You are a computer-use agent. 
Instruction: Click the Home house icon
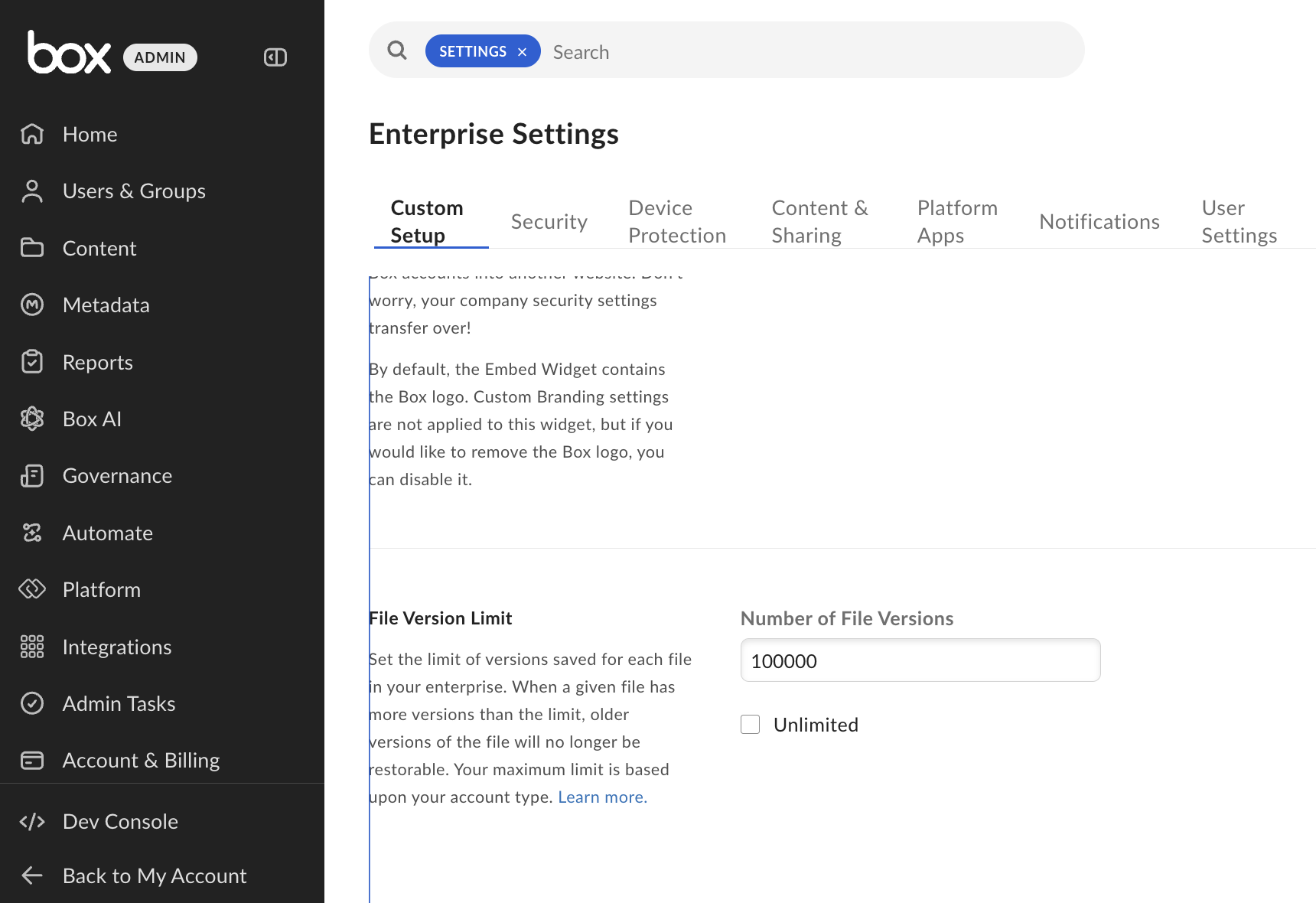pyautogui.click(x=32, y=134)
